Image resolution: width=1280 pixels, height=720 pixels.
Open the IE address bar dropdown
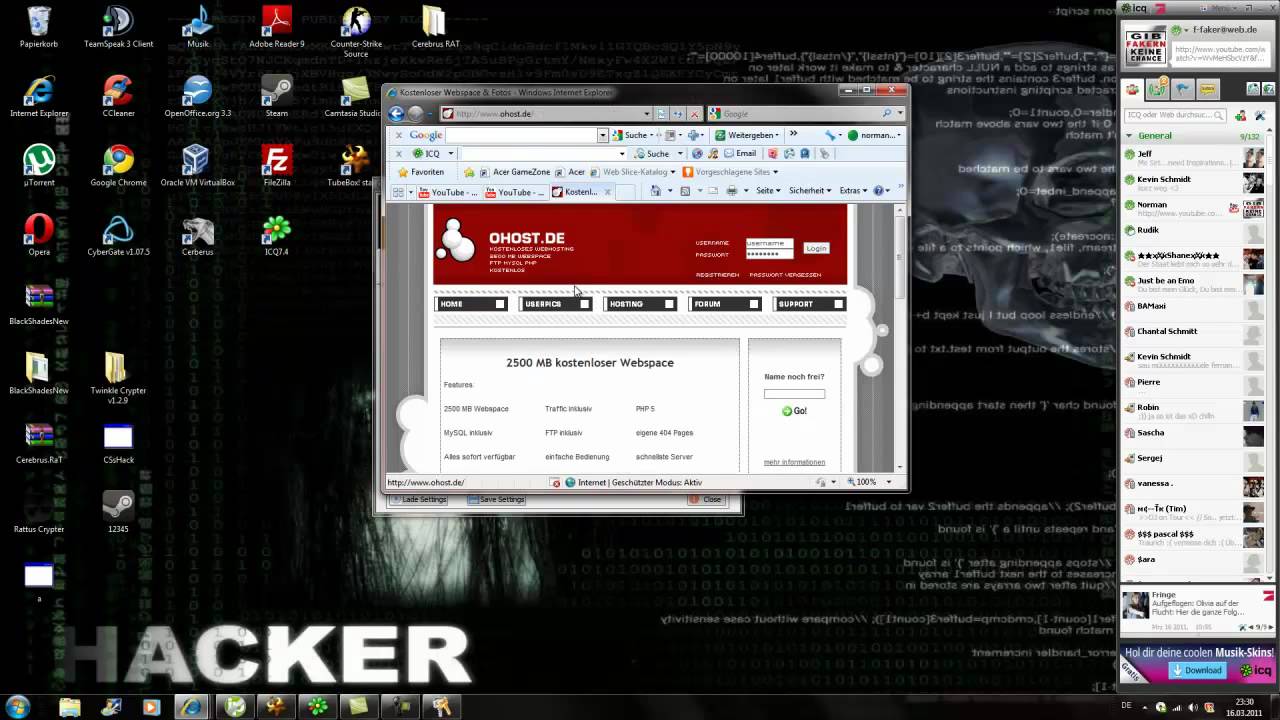click(647, 114)
